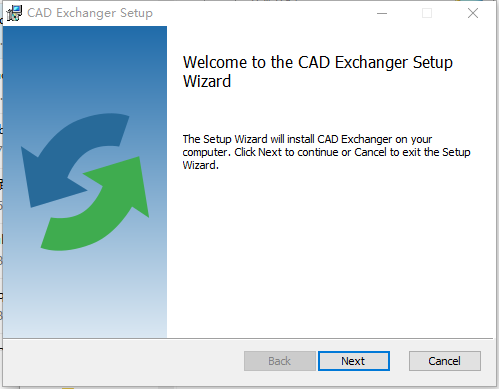Cancel the CAD Exchanger setup wizard
This screenshot has height=389, width=499.
point(445,361)
